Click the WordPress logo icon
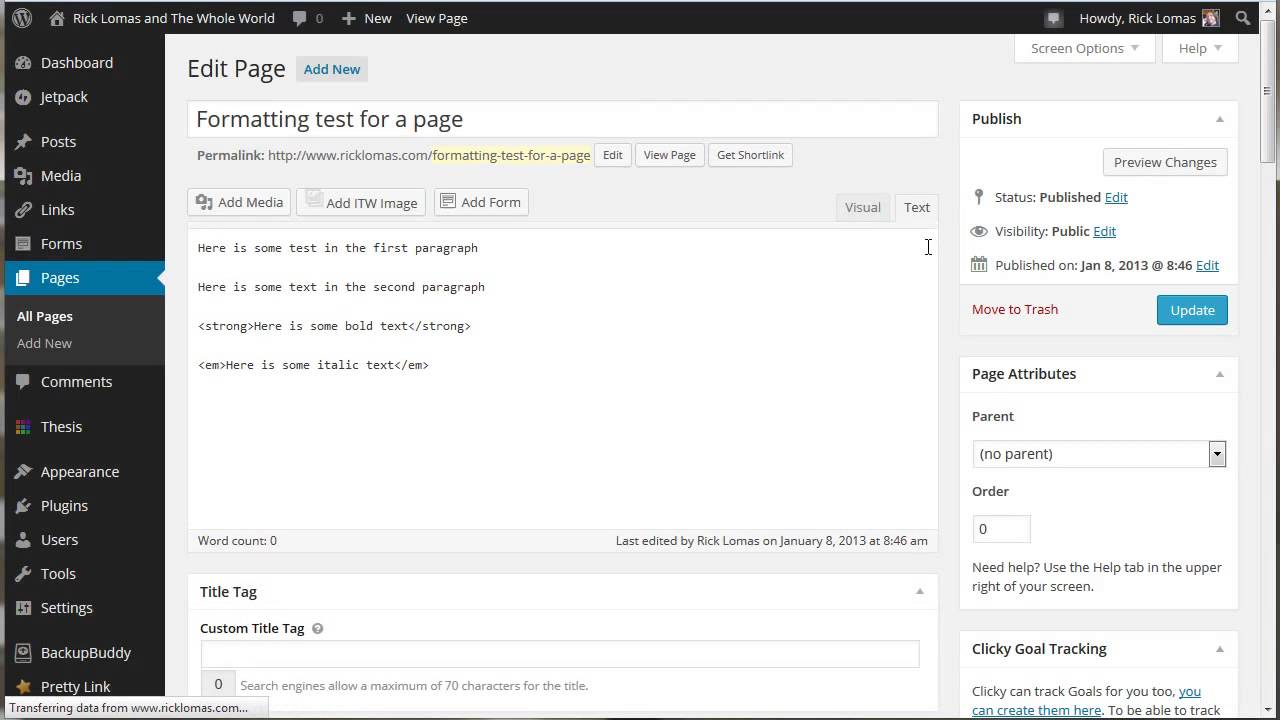This screenshot has height=720, width=1280. pyautogui.click(x=21, y=18)
